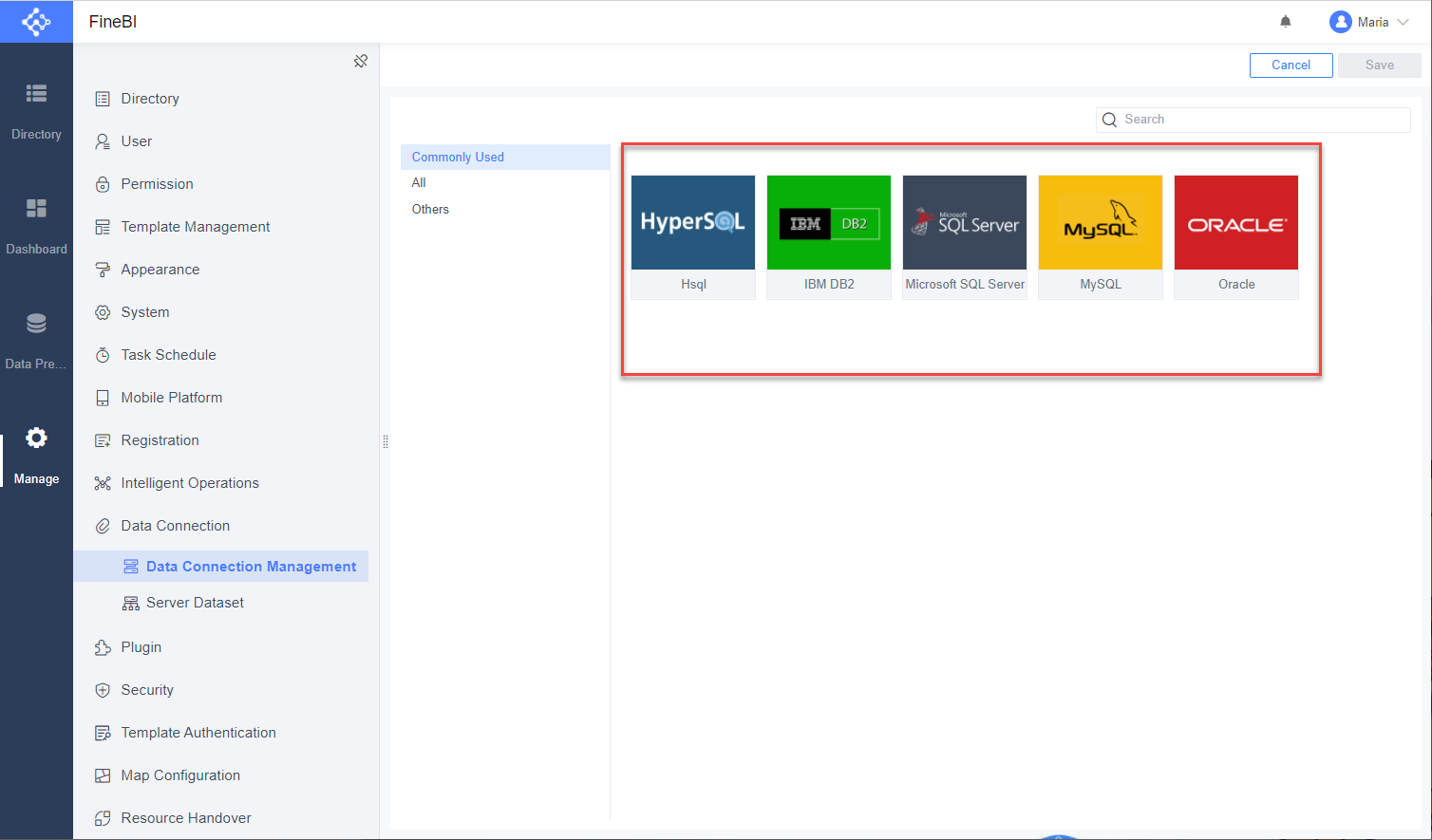Open the Data Preparation module icon
The height and width of the screenshot is (840, 1432).
[x=36, y=323]
